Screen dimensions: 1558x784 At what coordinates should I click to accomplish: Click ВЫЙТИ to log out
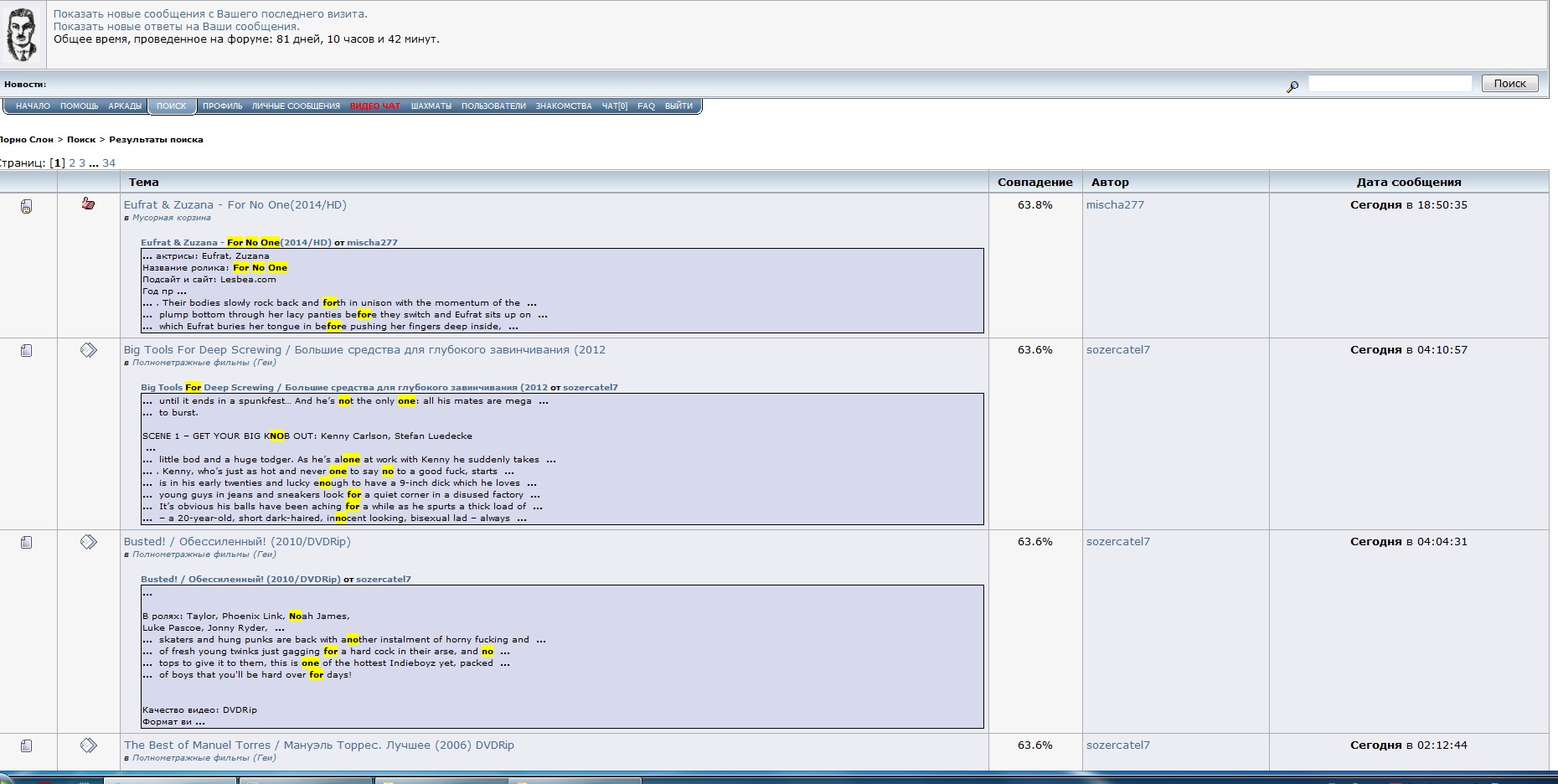tap(678, 106)
